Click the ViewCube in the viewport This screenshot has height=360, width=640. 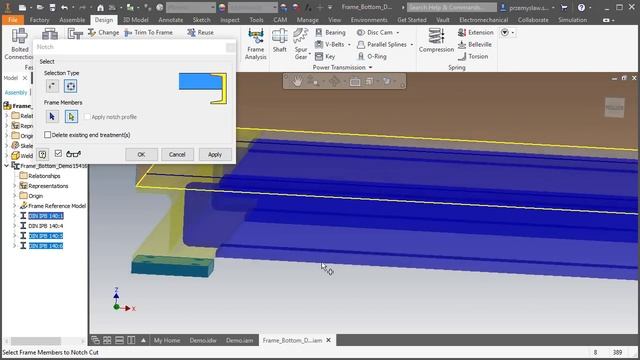tap(614, 107)
